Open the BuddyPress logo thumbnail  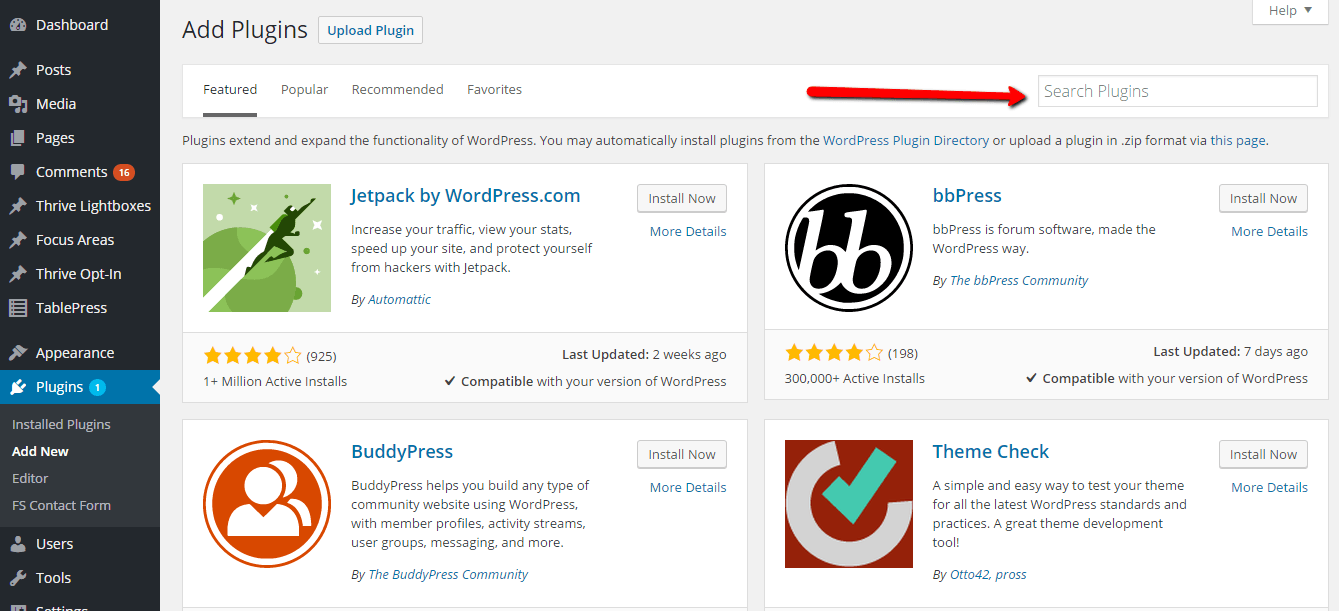pos(267,504)
